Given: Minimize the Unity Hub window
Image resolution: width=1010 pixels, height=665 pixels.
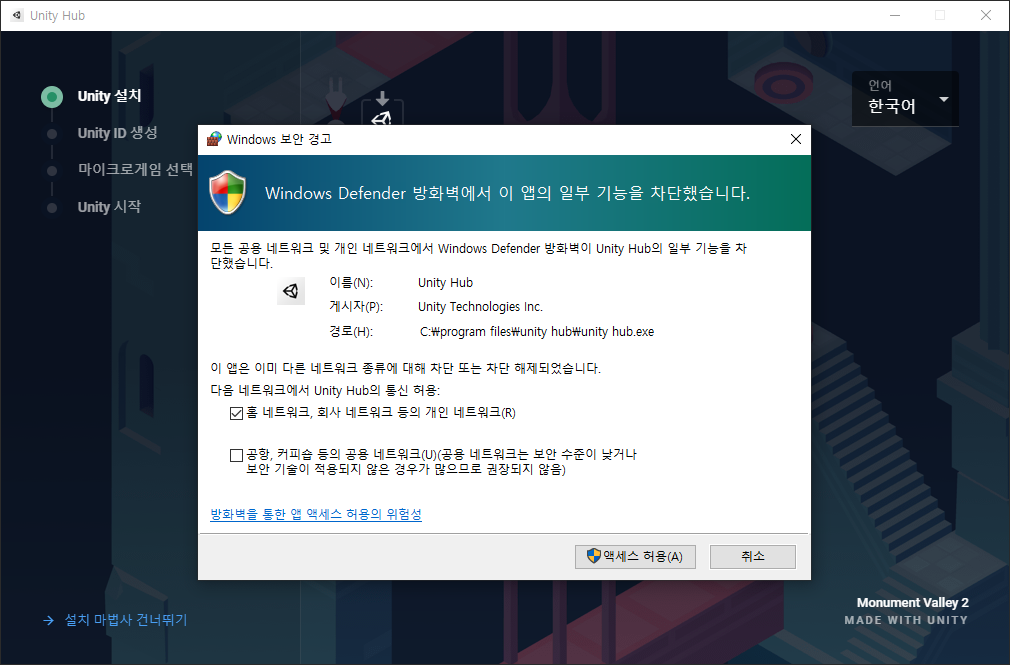Looking at the screenshot, I should coord(895,15).
